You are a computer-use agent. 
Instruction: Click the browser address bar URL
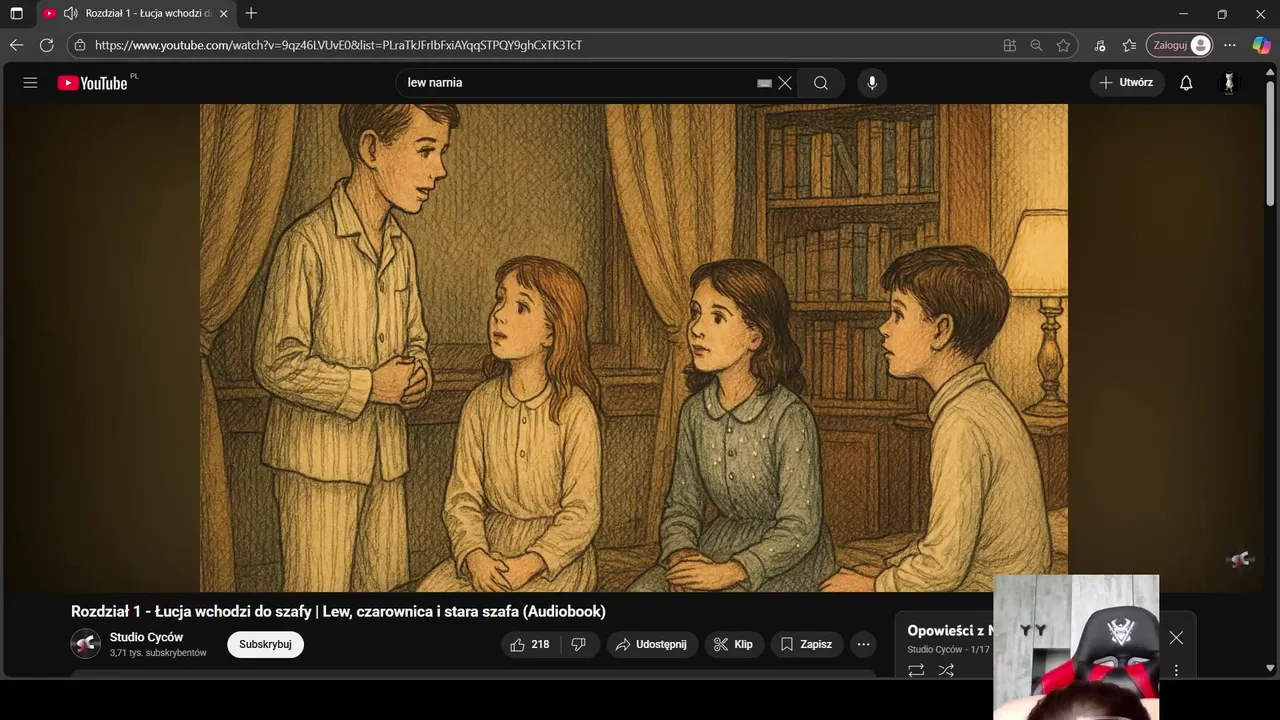(338, 45)
